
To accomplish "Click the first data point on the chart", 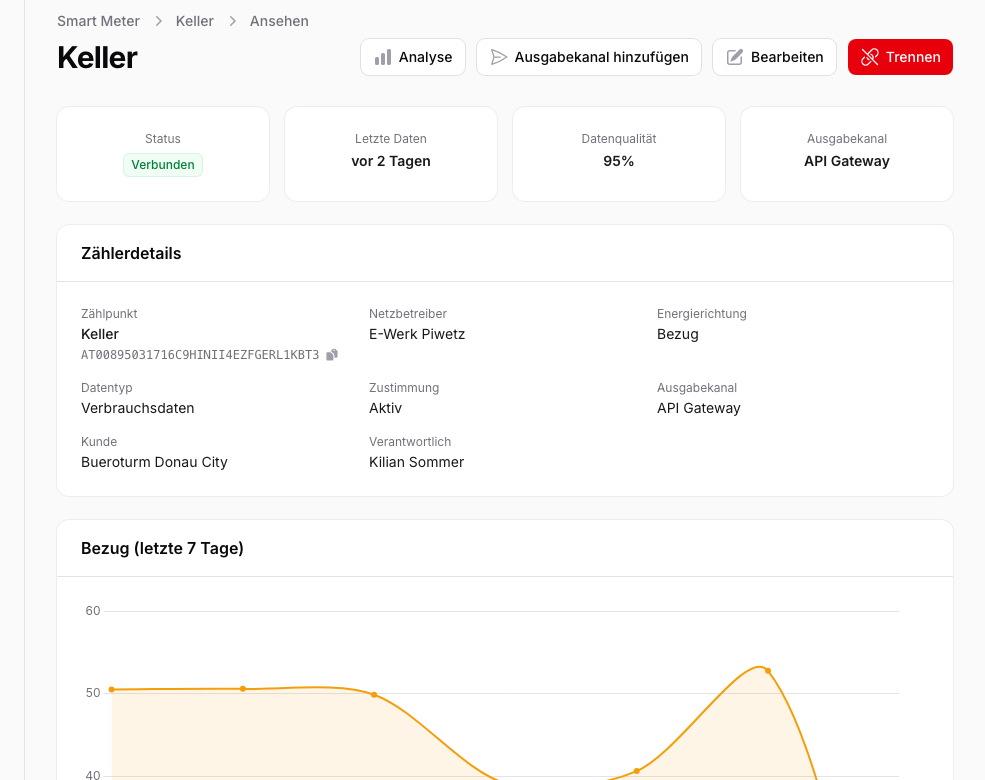I will click(x=110, y=690).
